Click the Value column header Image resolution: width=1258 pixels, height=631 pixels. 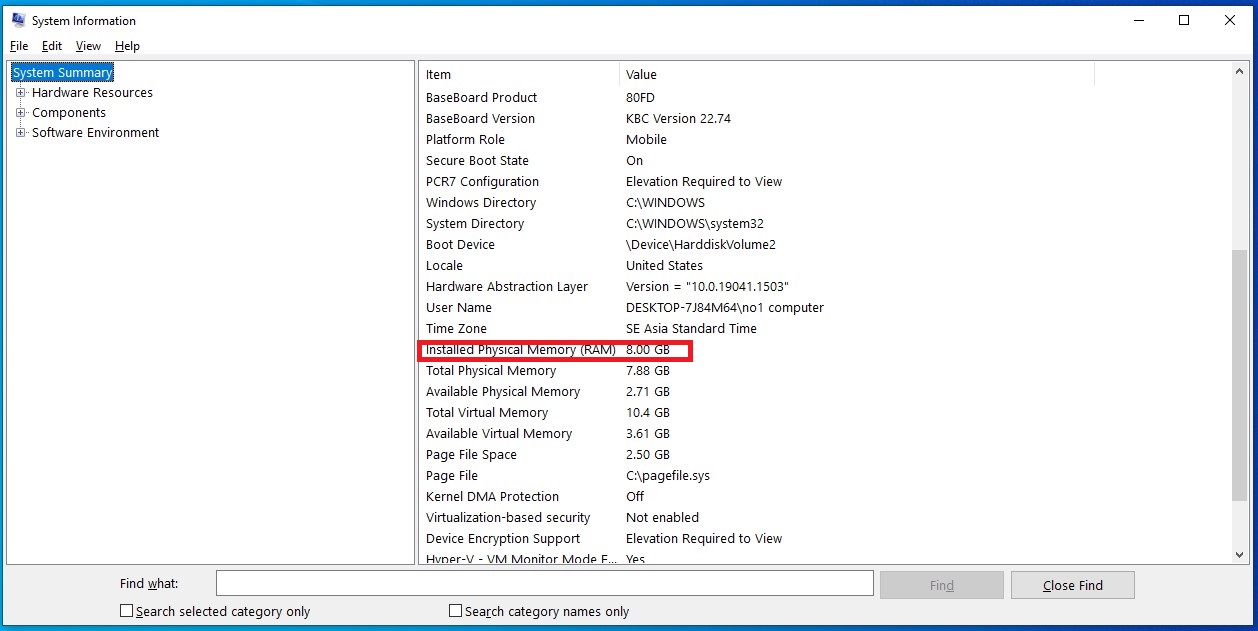(x=855, y=75)
